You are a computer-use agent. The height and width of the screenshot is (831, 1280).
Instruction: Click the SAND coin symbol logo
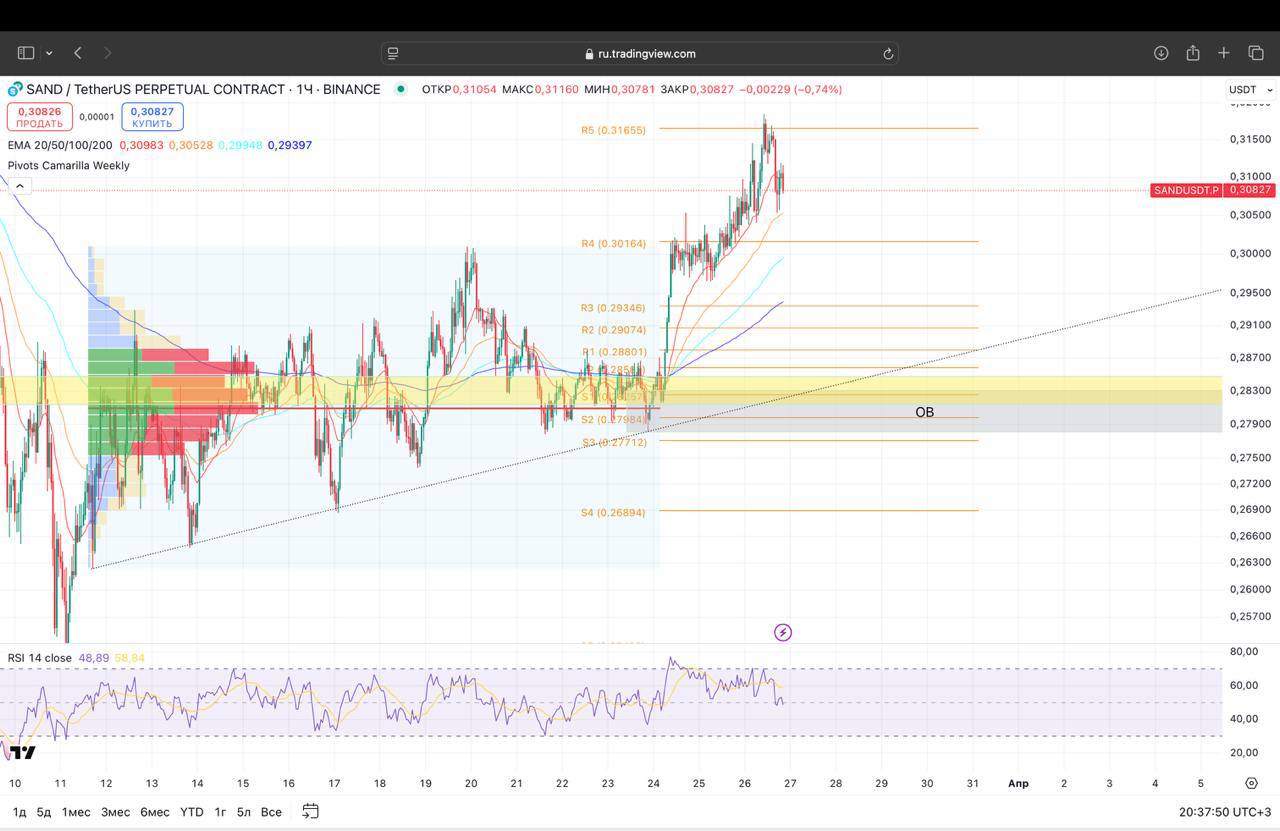tap(15, 89)
